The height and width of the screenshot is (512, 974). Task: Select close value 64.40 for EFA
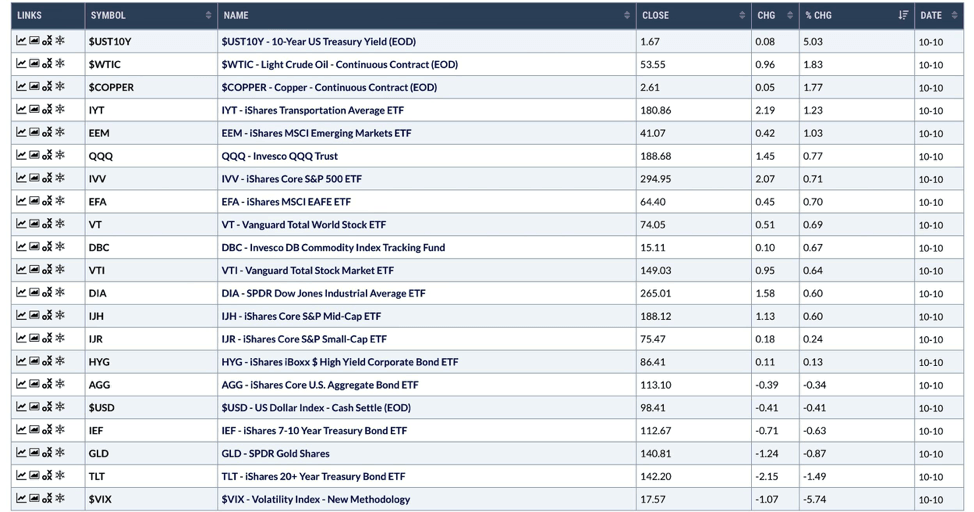point(653,202)
